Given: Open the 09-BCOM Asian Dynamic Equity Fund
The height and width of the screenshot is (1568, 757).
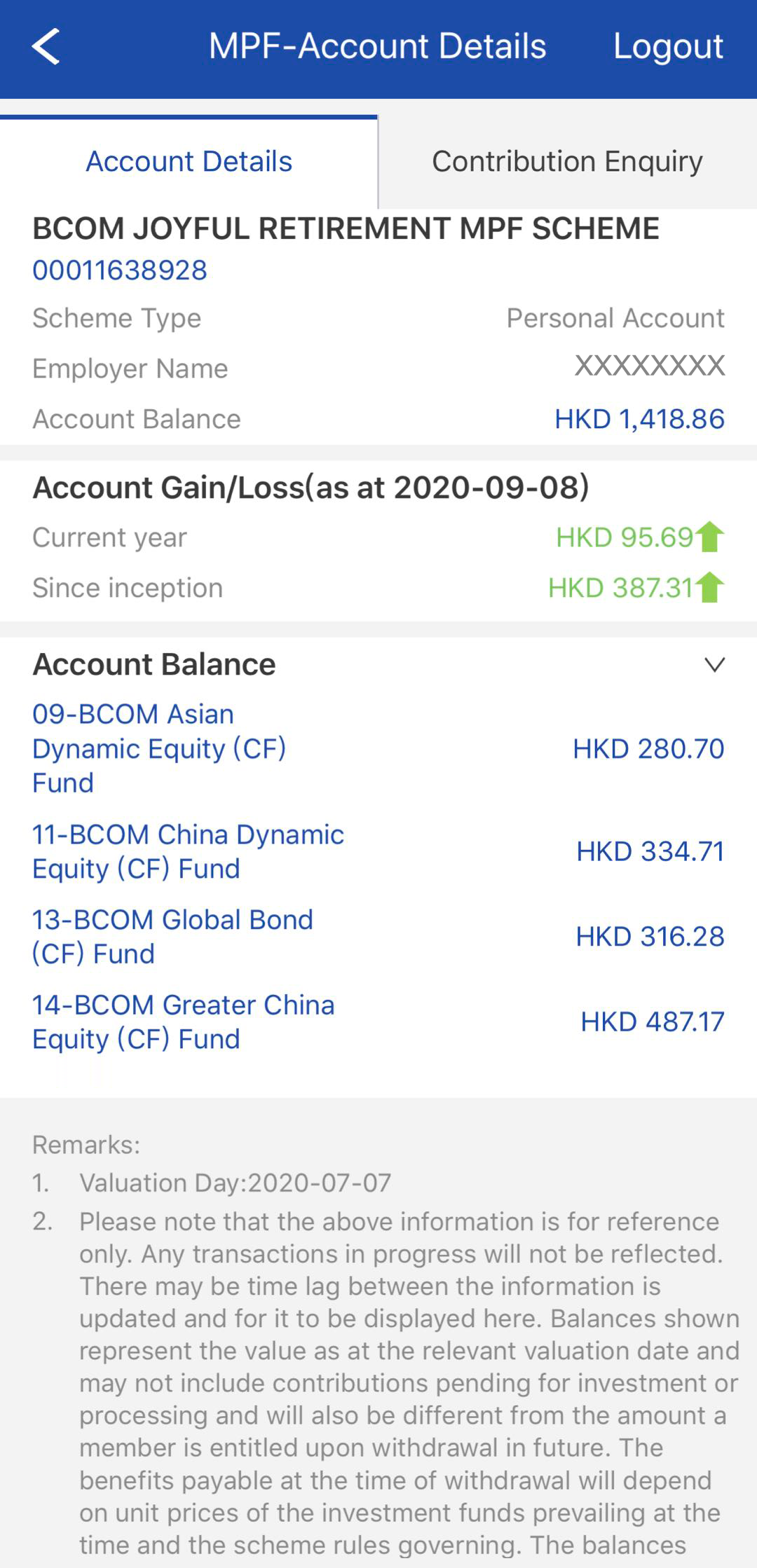Looking at the screenshot, I should click(x=159, y=748).
